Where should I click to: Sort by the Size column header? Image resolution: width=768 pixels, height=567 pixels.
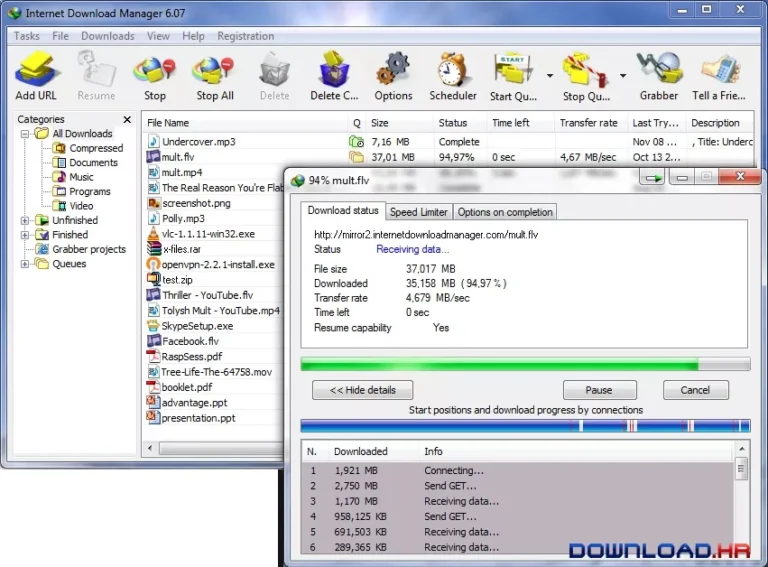pos(399,123)
